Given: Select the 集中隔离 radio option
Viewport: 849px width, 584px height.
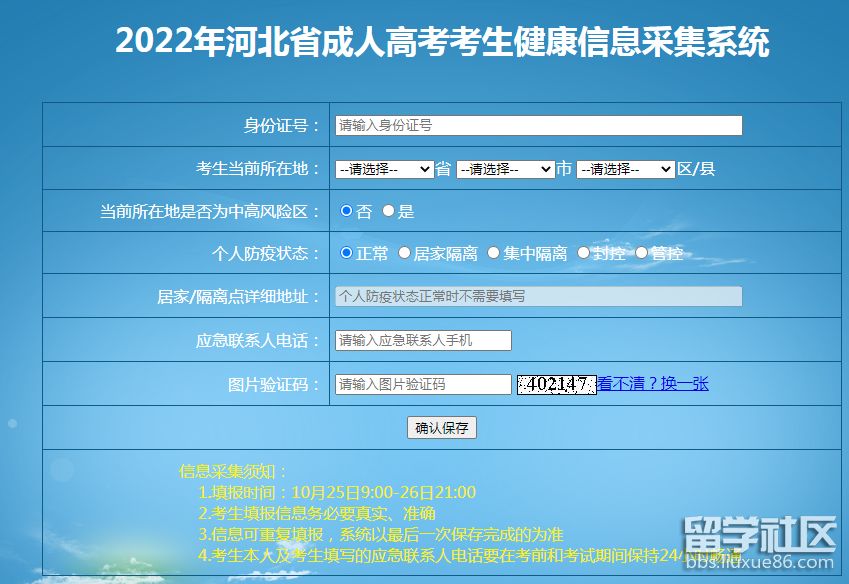Looking at the screenshot, I should pyautogui.click(x=493, y=253).
